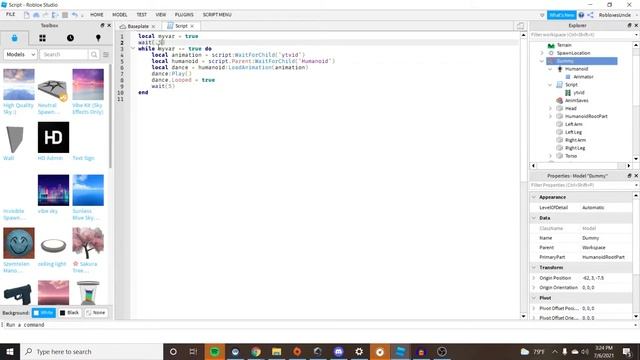Viewport: 640px width, 360px height.
Task: Switch to the MODEL ribbon tab
Action: 120,15
